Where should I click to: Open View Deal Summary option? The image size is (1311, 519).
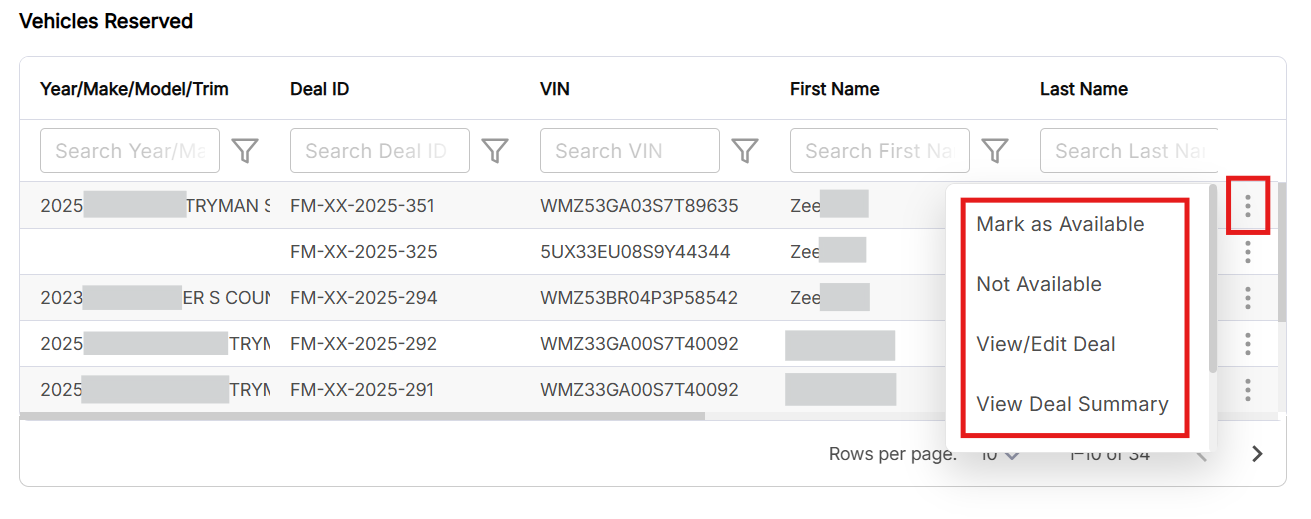(1072, 404)
